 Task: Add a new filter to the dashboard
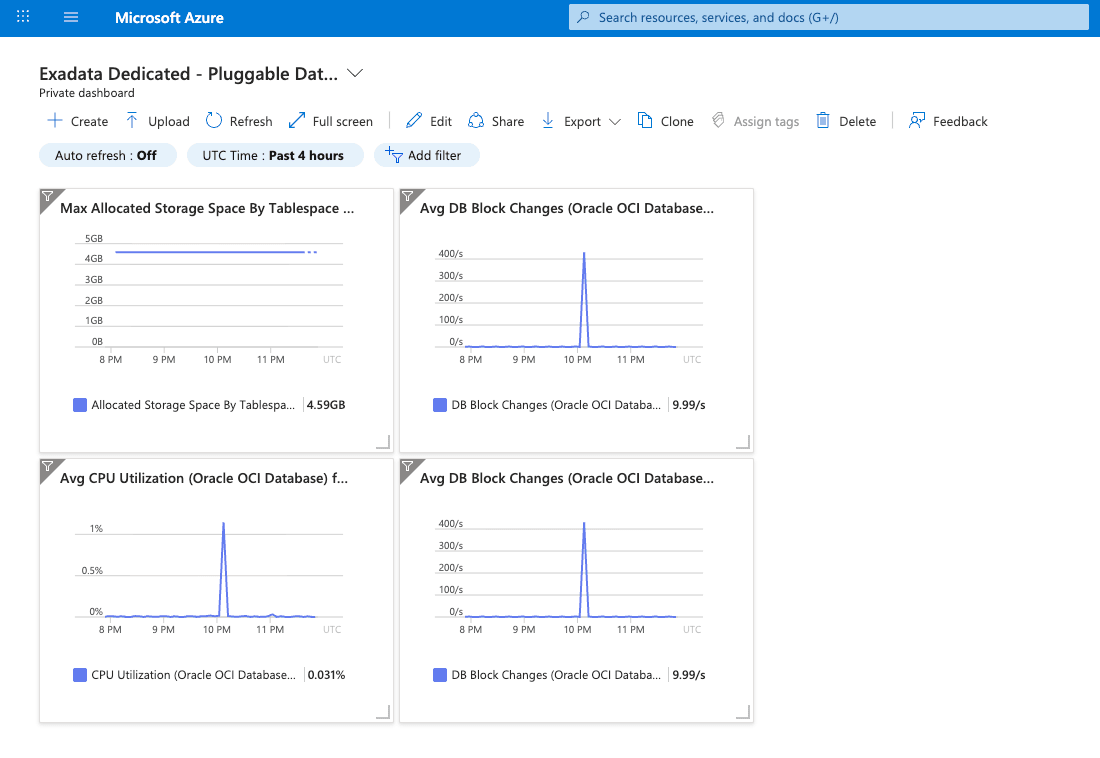point(427,155)
